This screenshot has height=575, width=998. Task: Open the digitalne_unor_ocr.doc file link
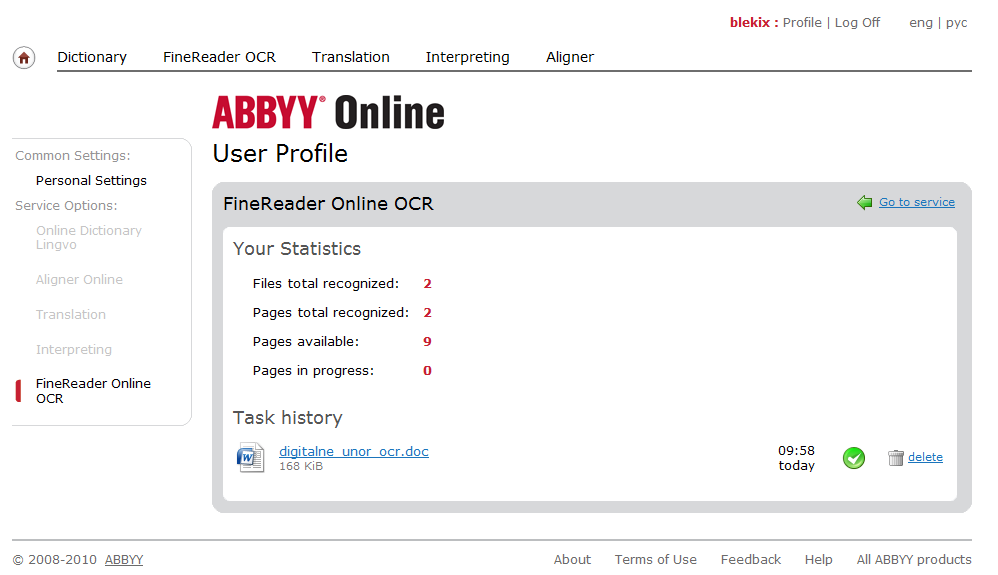click(354, 451)
